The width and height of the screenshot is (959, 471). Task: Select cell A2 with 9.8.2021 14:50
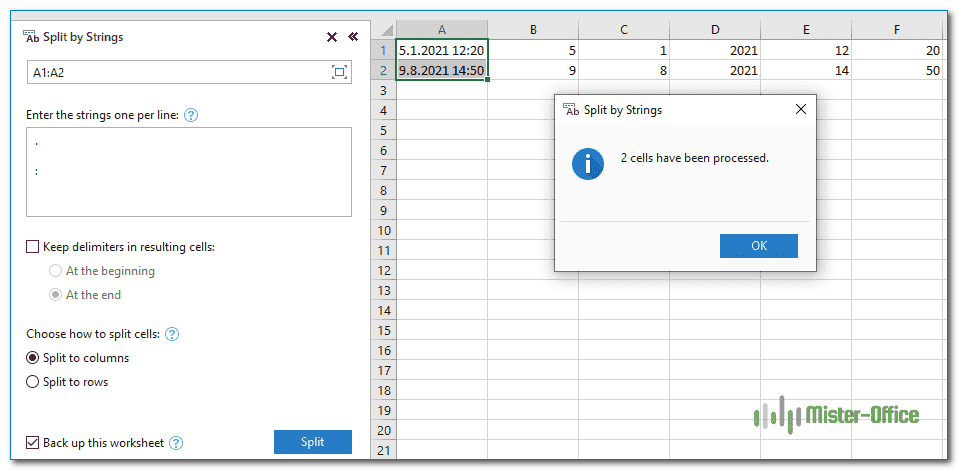[x=442, y=70]
